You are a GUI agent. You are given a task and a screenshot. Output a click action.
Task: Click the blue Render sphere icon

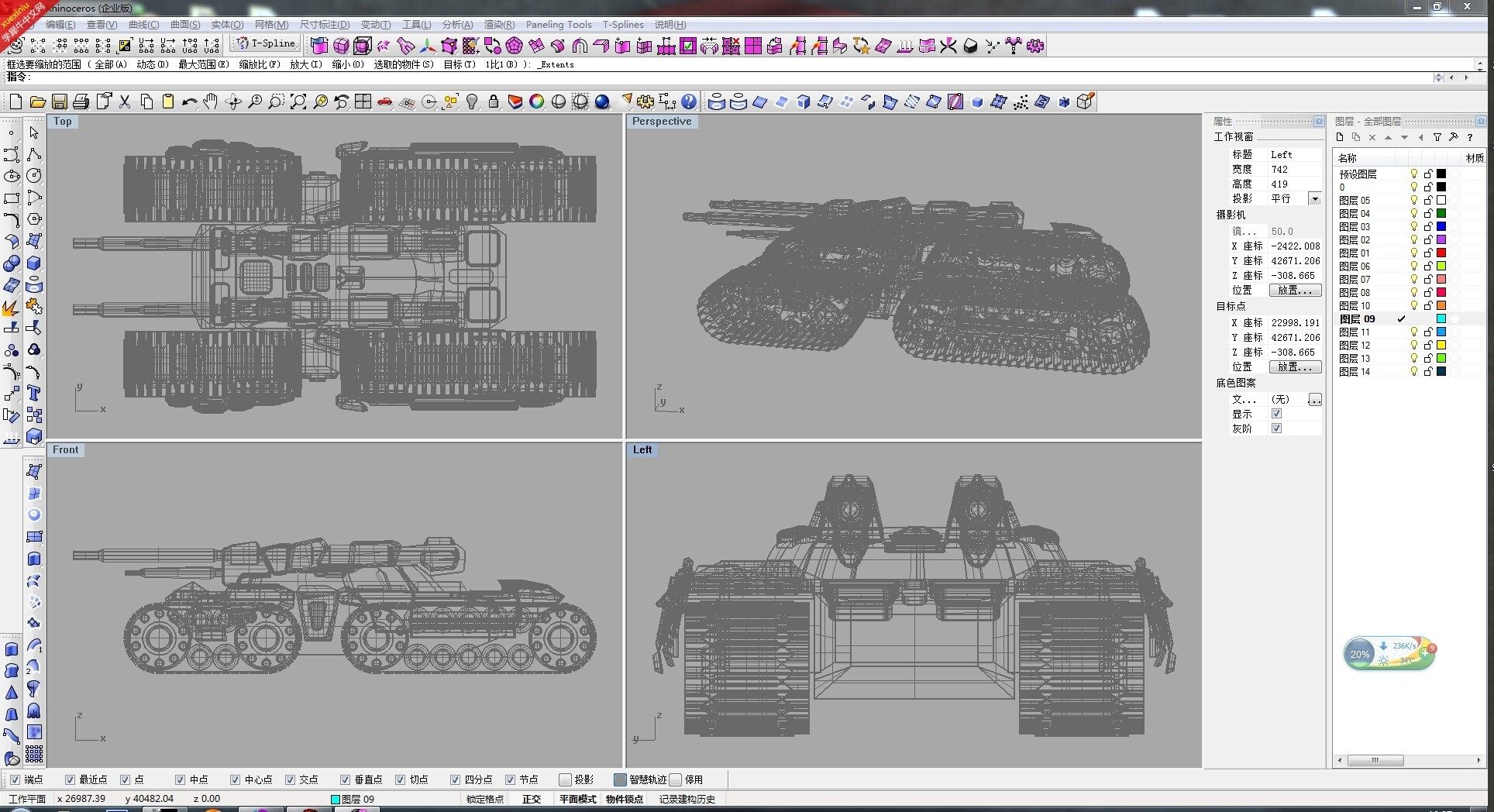pyautogui.click(x=602, y=101)
